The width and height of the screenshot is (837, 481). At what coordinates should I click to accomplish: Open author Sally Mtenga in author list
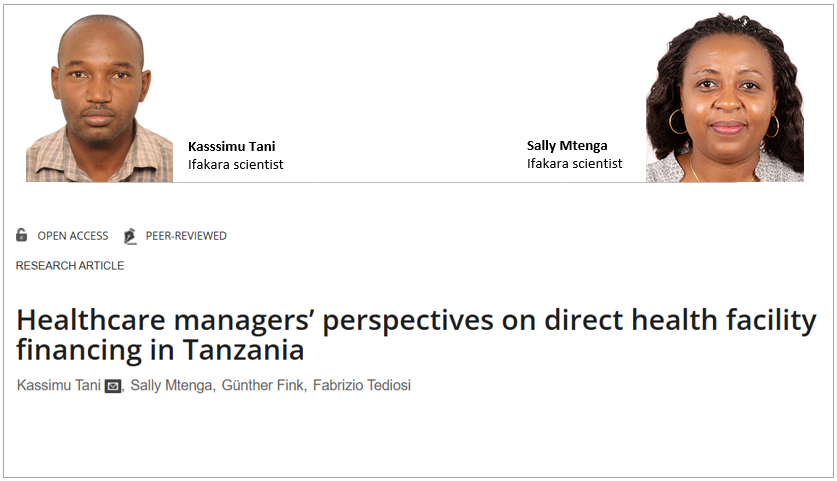(171, 385)
